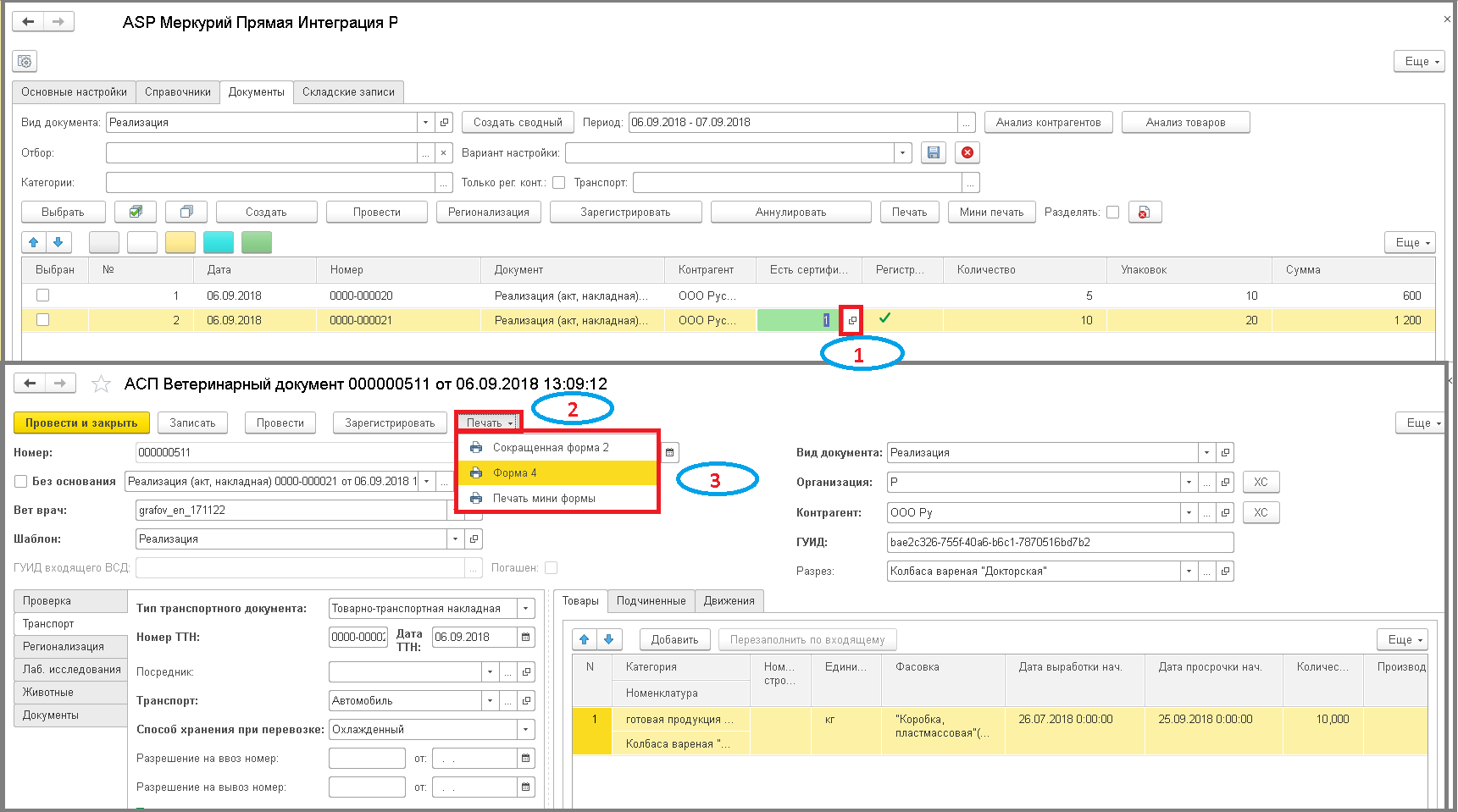Click red document icon after Разделять
This screenshot has height=812, width=1458.
click(1144, 213)
